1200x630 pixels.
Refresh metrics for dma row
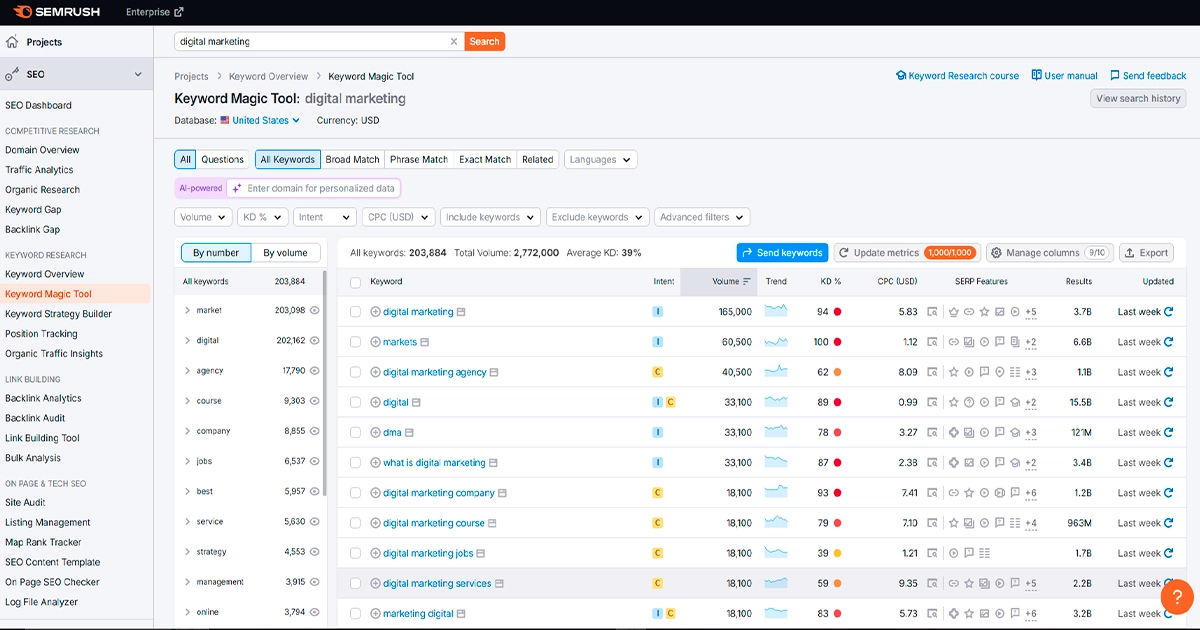click(1169, 433)
